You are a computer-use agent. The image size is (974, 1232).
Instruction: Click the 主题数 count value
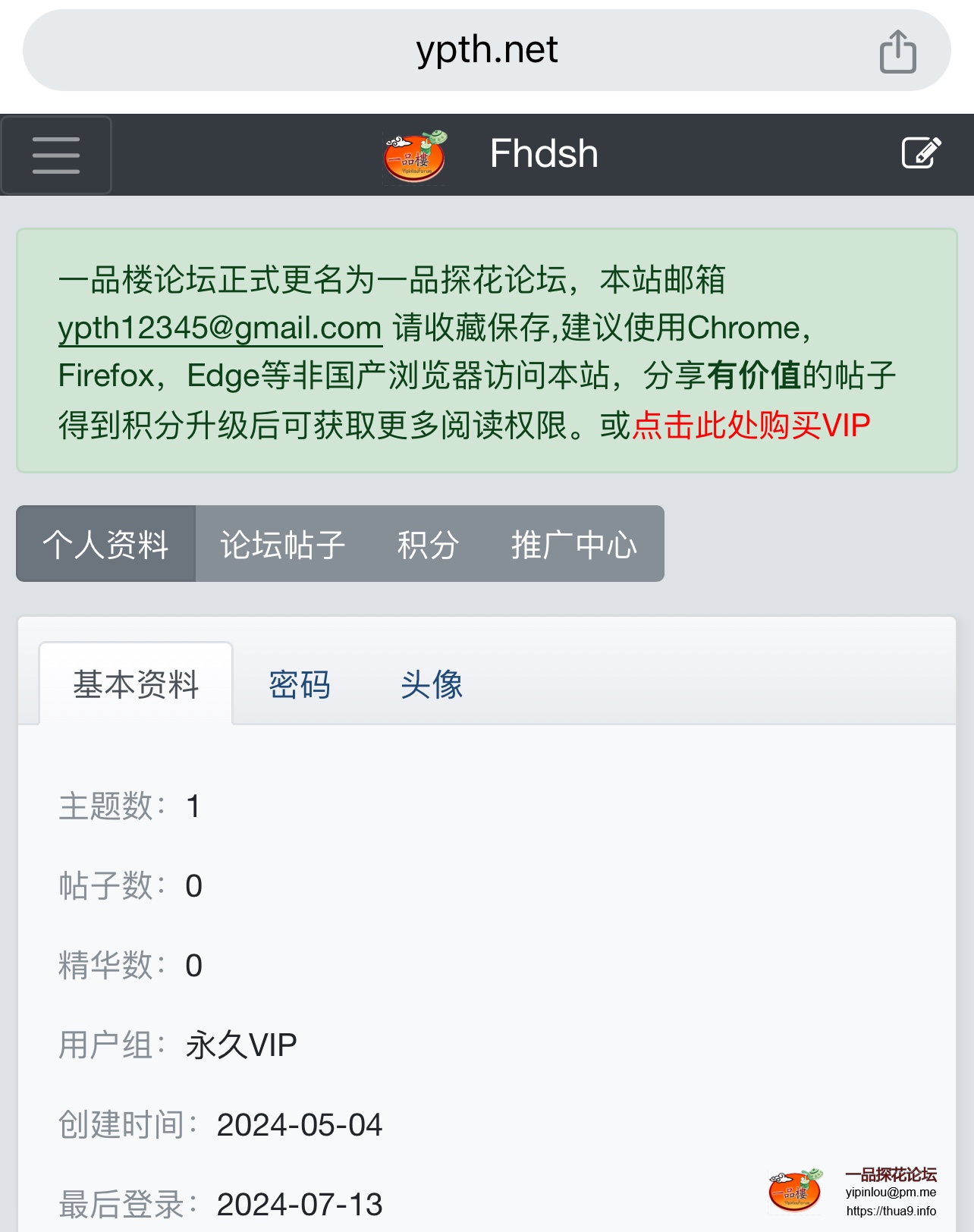(193, 806)
